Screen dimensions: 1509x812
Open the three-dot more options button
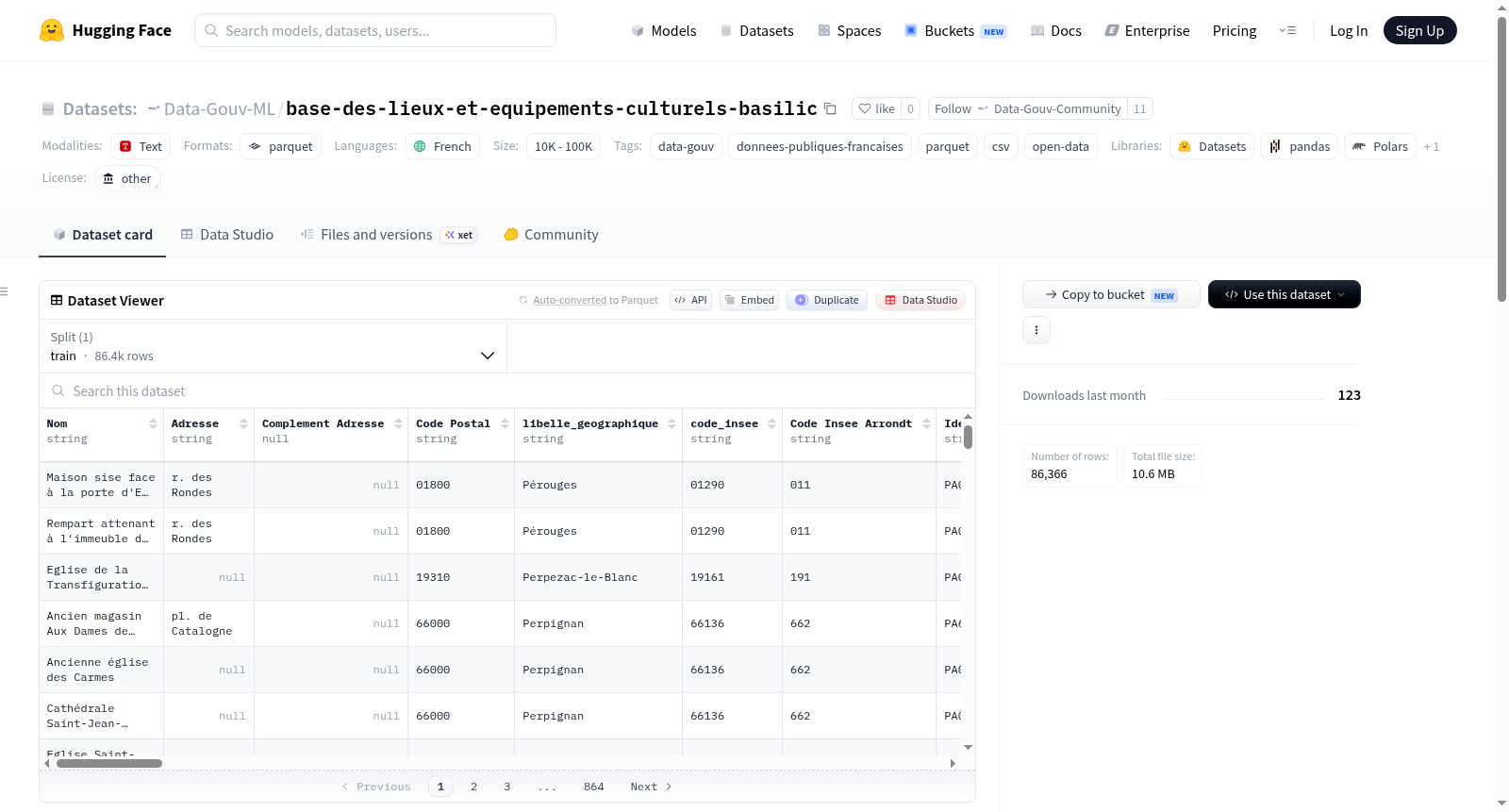pyautogui.click(x=1036, y=330)
